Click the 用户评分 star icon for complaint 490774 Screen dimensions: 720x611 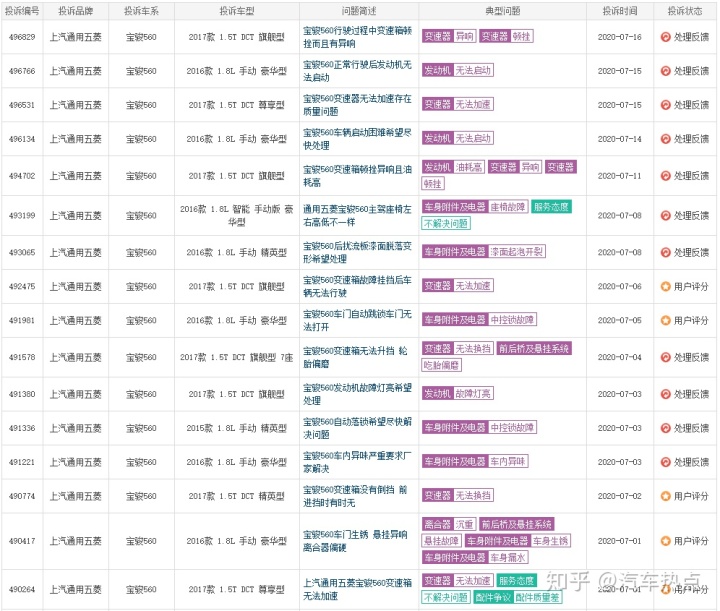pos(665,496)
